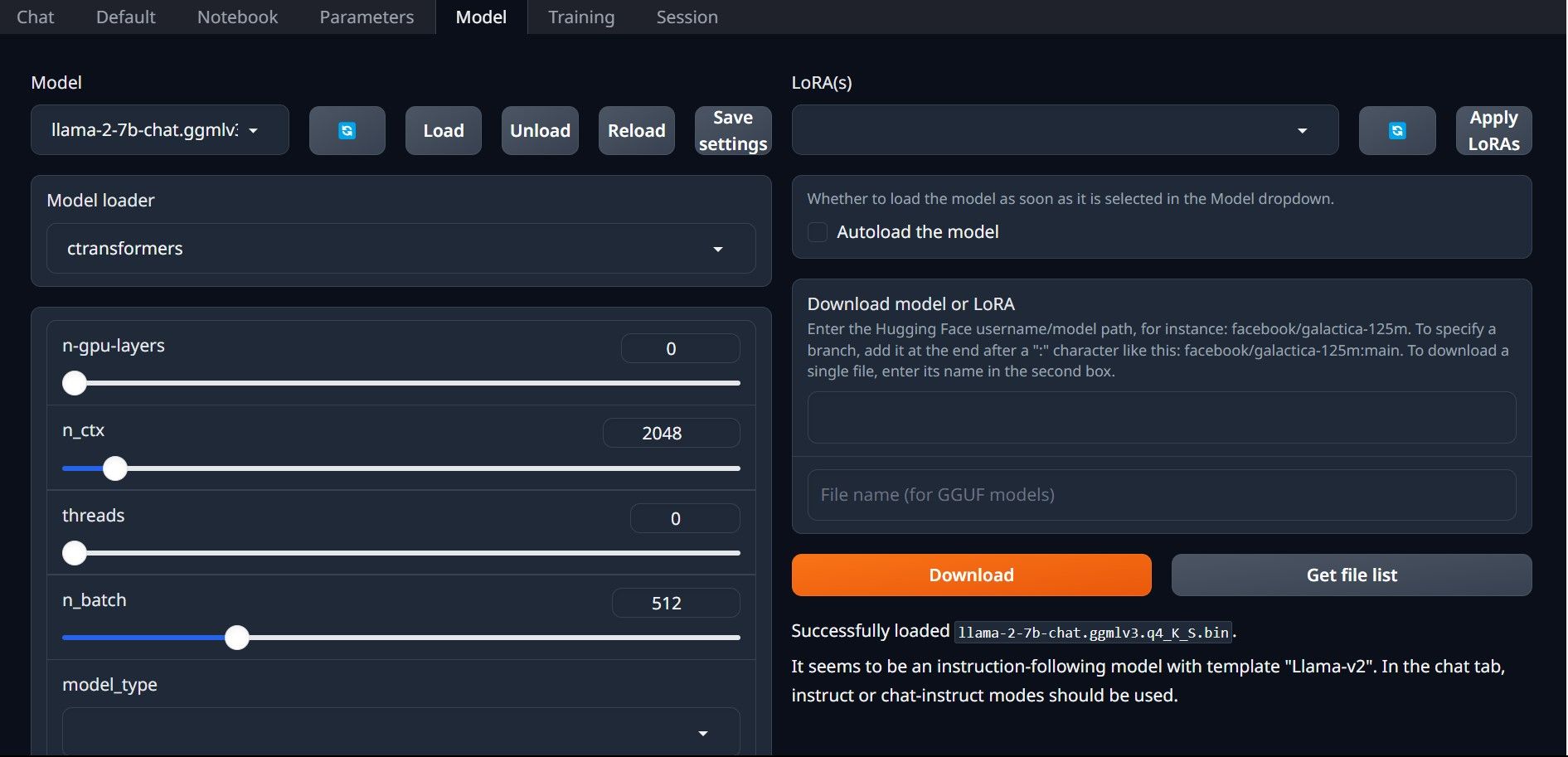Click the file name input for GGUF models
The width and height of the screenshot is (1568, 757).
pyautogui.click(x=1160, y=494)
